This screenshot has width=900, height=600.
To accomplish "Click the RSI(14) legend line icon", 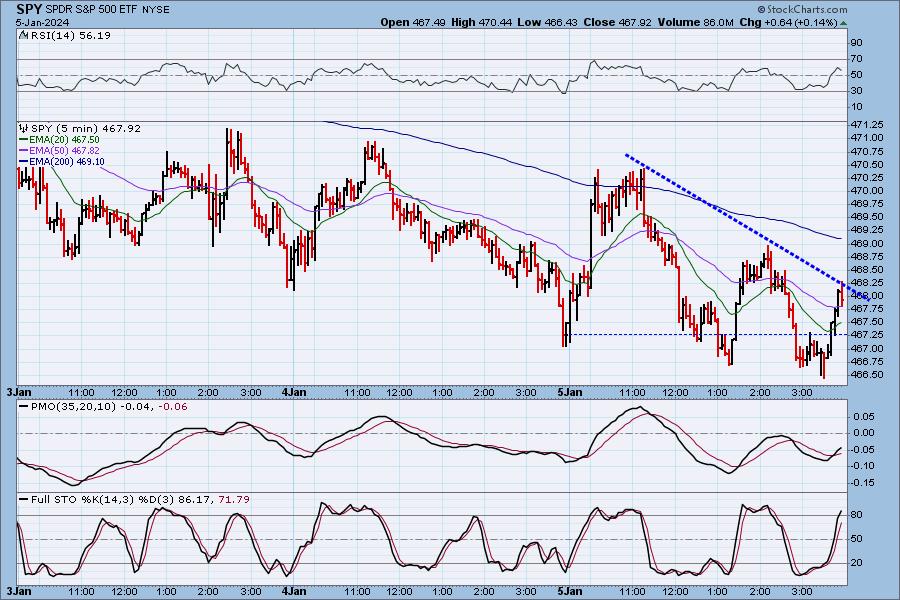I will [x=23, y=35].
